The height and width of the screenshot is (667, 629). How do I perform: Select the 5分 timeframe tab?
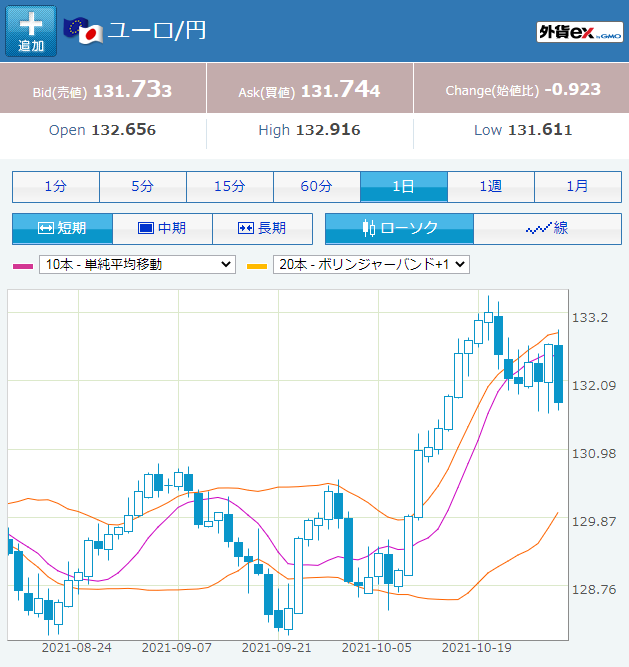pyautogui.click(x=143, y=187)
